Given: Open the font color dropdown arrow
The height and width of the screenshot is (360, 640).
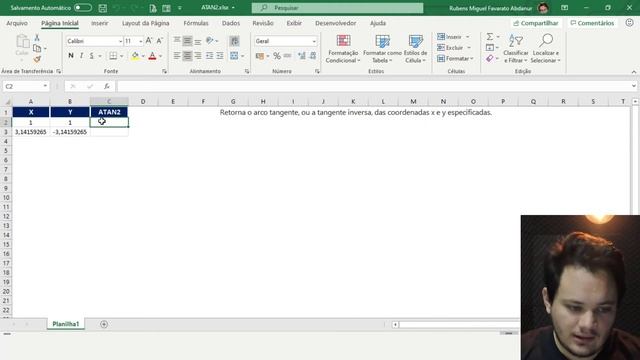Looking at the screenshot, I should (160, 56).
